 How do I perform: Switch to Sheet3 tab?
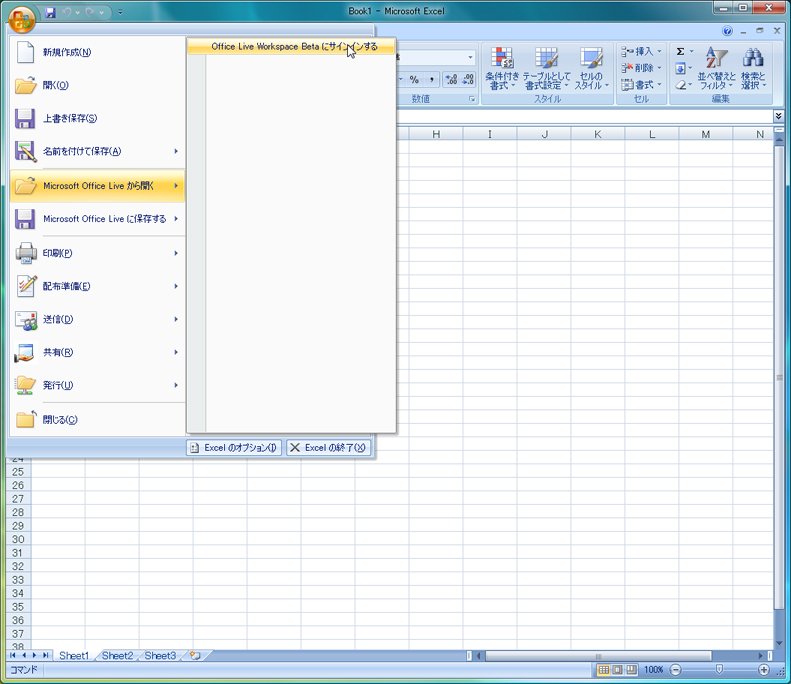[160, 655]
